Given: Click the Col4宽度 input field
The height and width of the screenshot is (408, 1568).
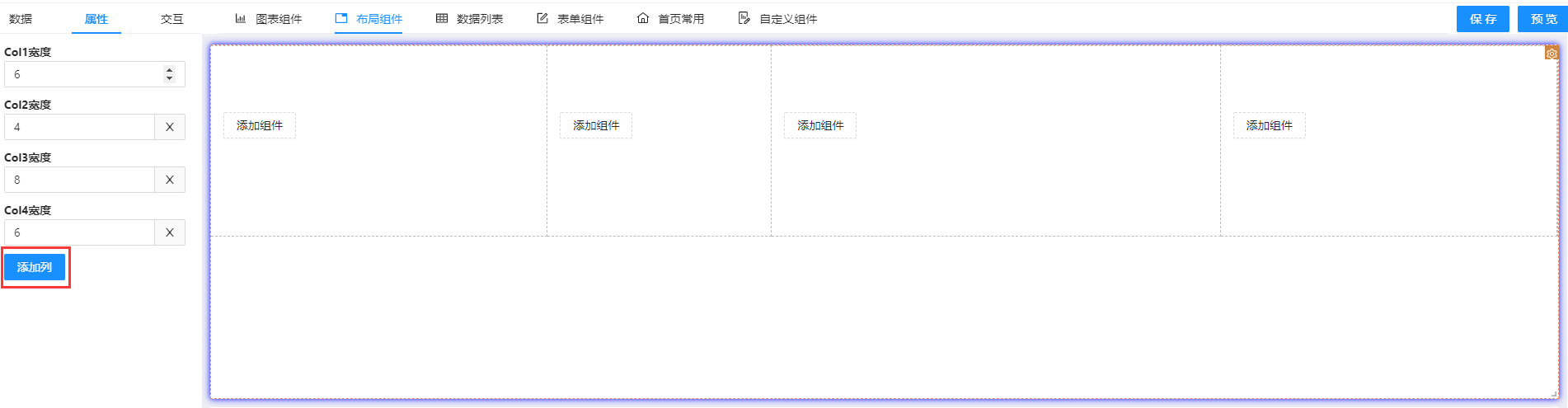Looking at the screenshot, I should (x=79, y=232).
